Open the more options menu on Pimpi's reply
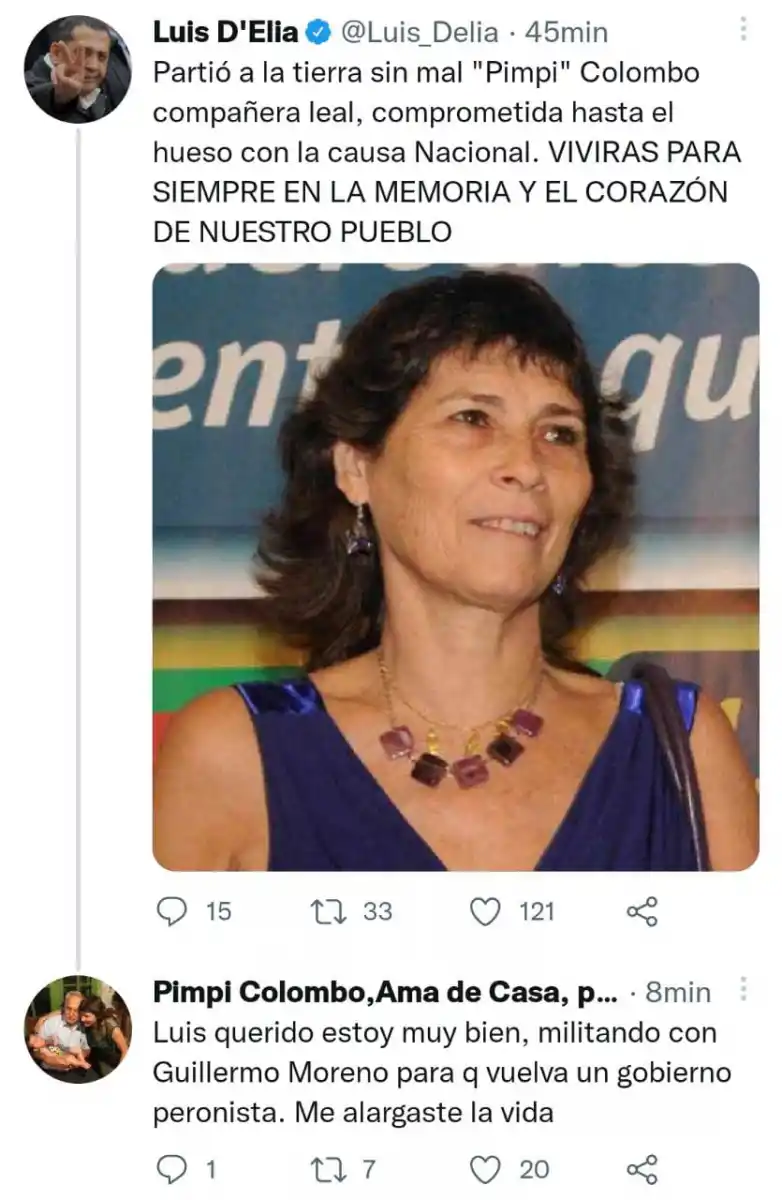Image resolution: width=782 pixels, height=1200 pixels. point(741,990)
